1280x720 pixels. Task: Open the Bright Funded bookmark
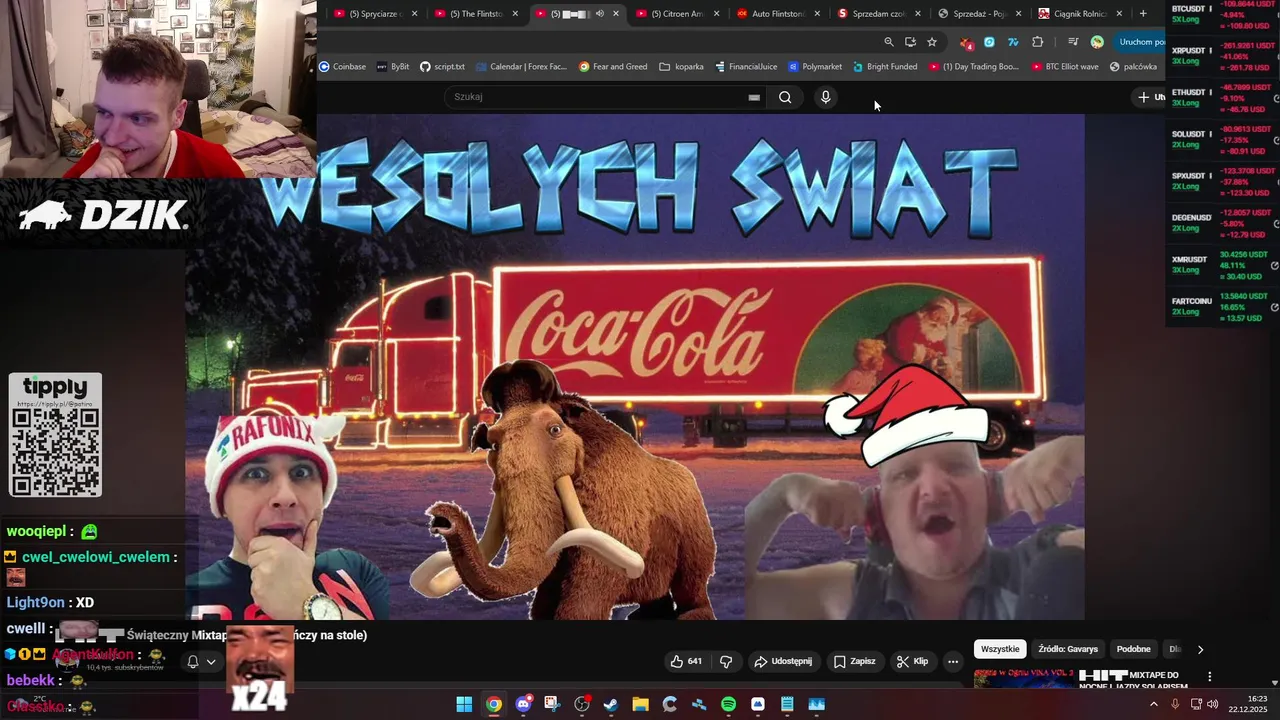885,67
